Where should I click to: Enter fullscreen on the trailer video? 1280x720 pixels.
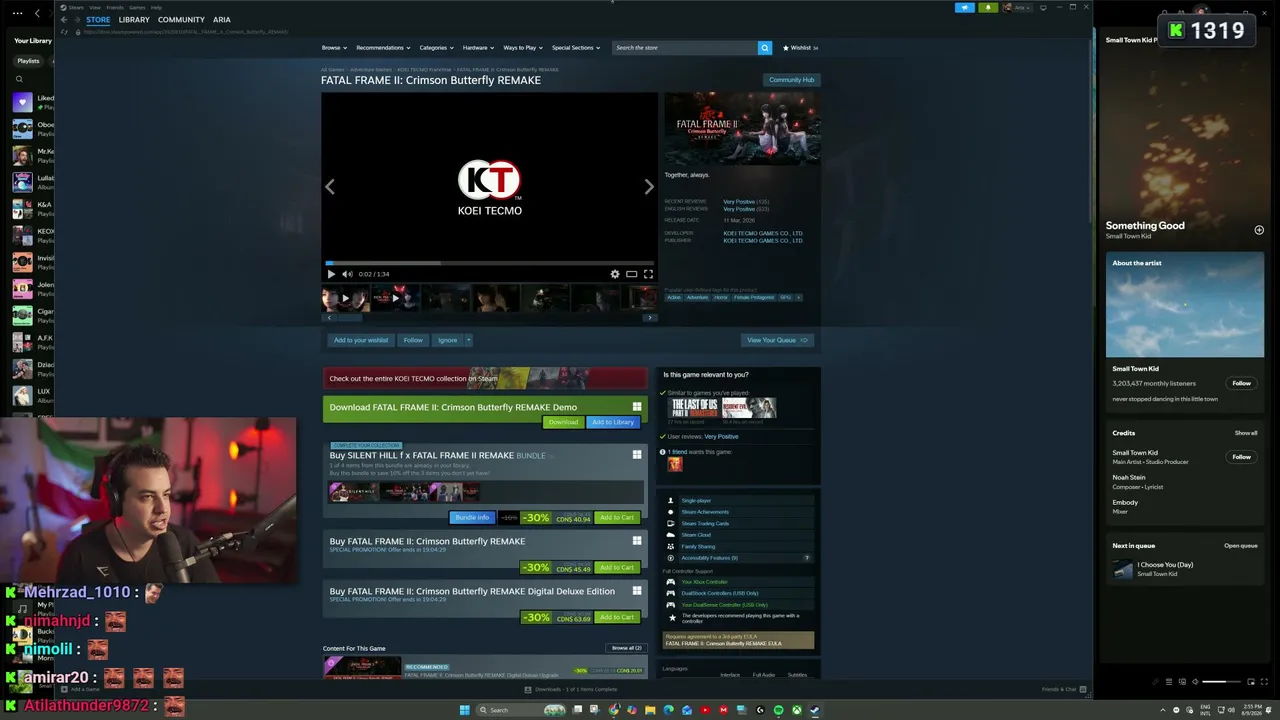click(648, 274)
